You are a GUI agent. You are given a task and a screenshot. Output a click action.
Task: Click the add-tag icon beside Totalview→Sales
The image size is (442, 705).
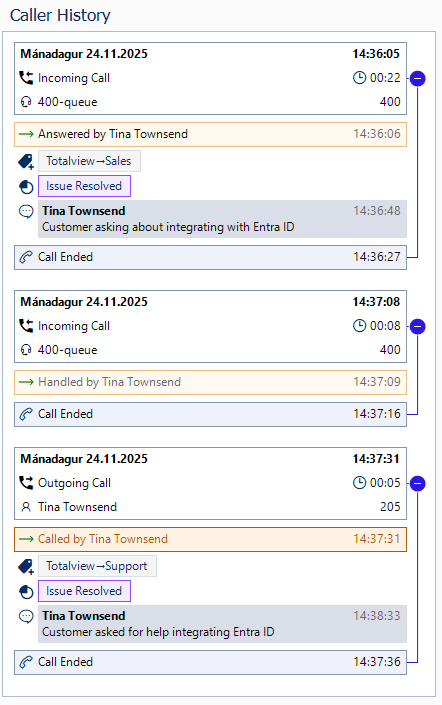click(26, 161)
